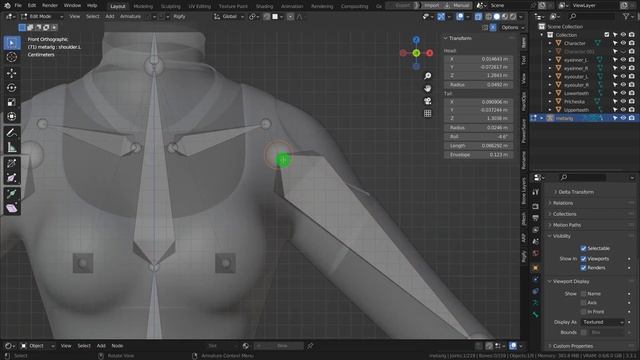Select the Select Box tool
Image resolution: width=640 pixels, height=360 pixels.
tap(12, 43)
